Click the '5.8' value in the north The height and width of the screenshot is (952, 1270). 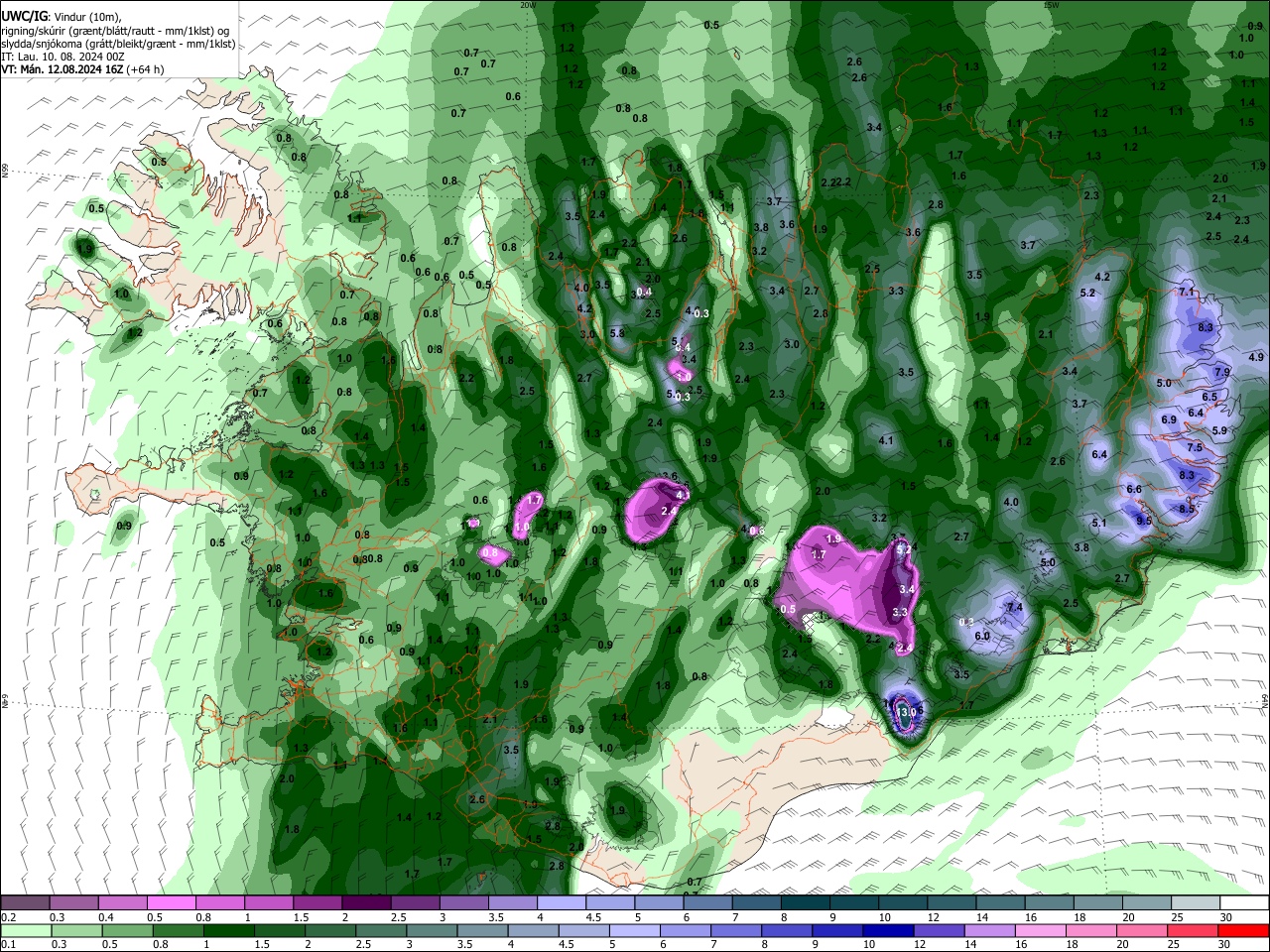617,333
